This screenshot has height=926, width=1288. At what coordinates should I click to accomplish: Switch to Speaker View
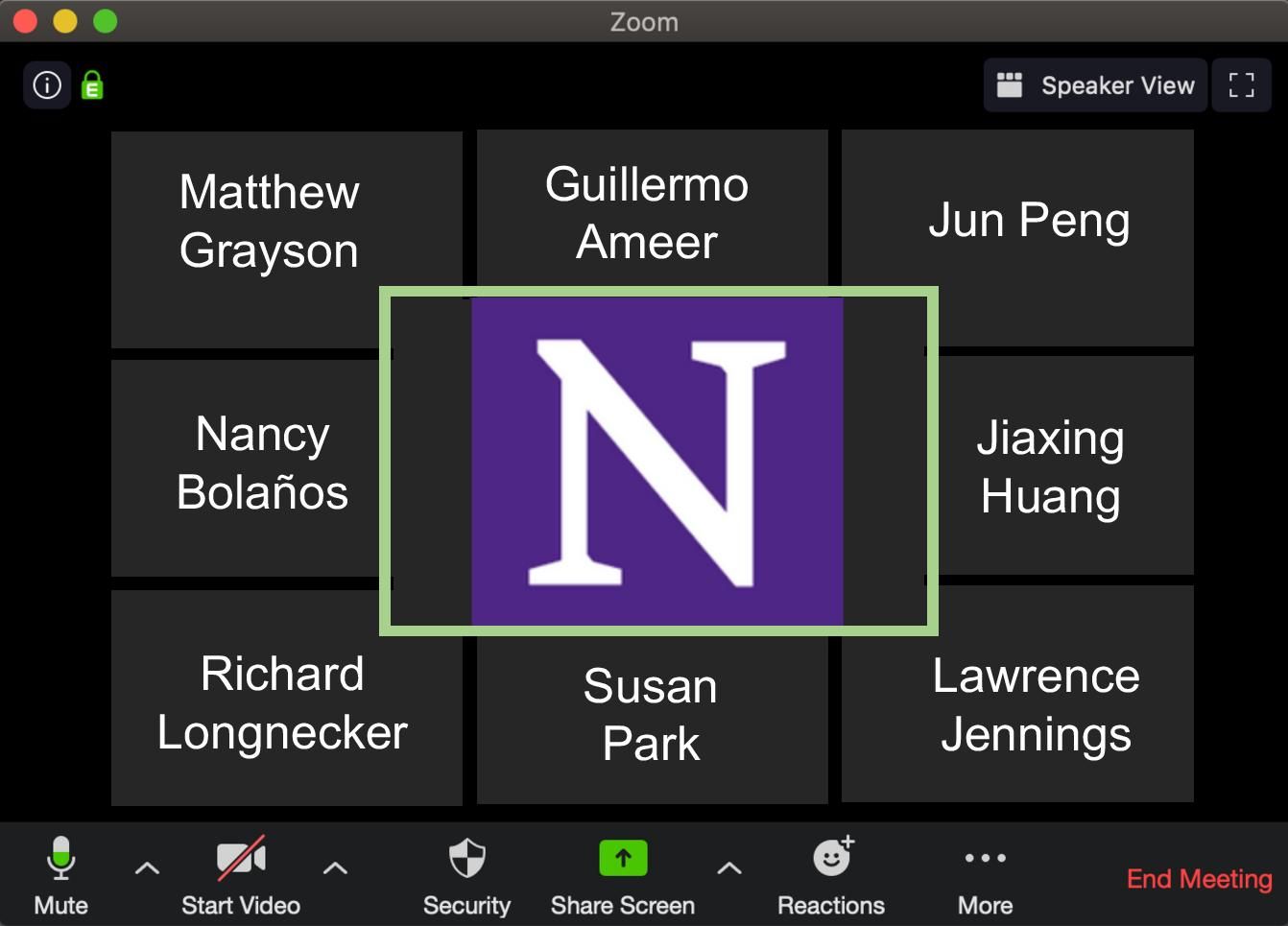(x=1095, y=85)
